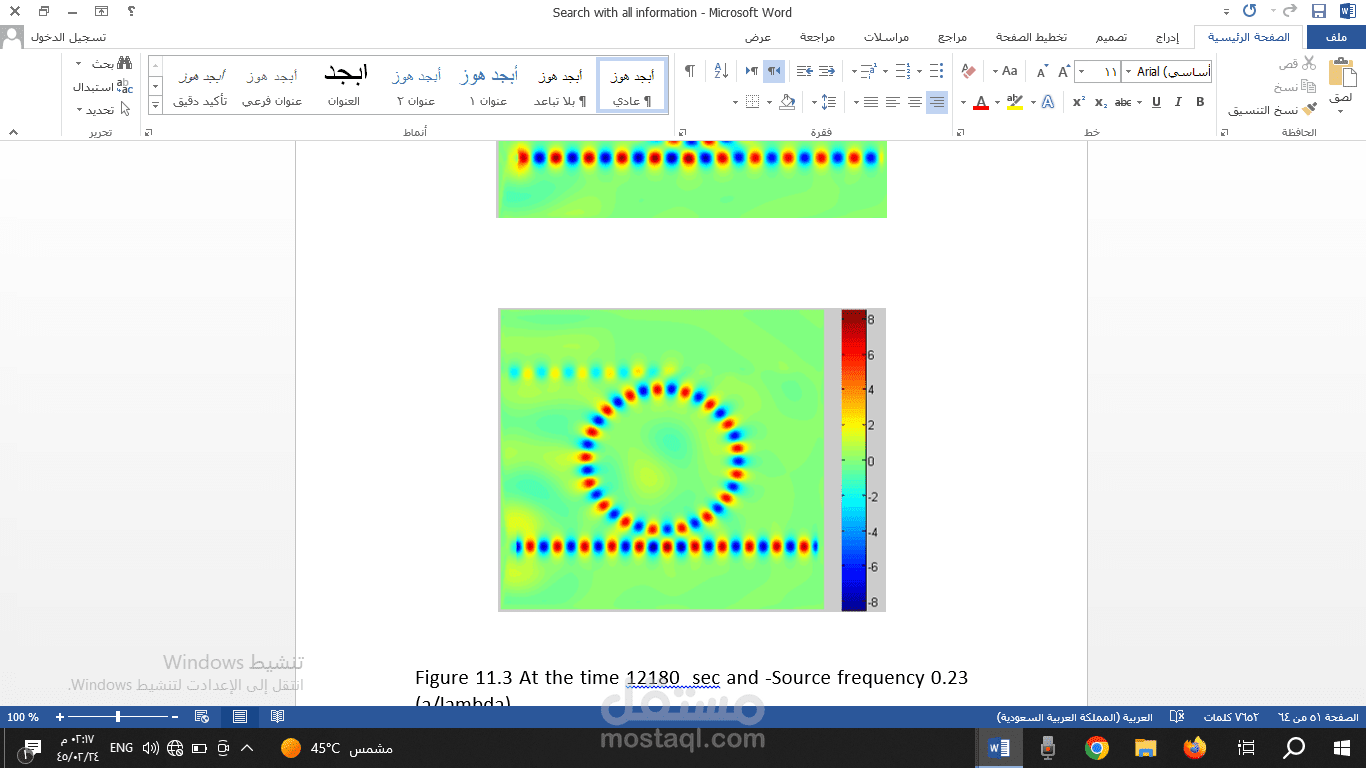
Task: Expand the styles gallery More button
Action: coord(155,104)
